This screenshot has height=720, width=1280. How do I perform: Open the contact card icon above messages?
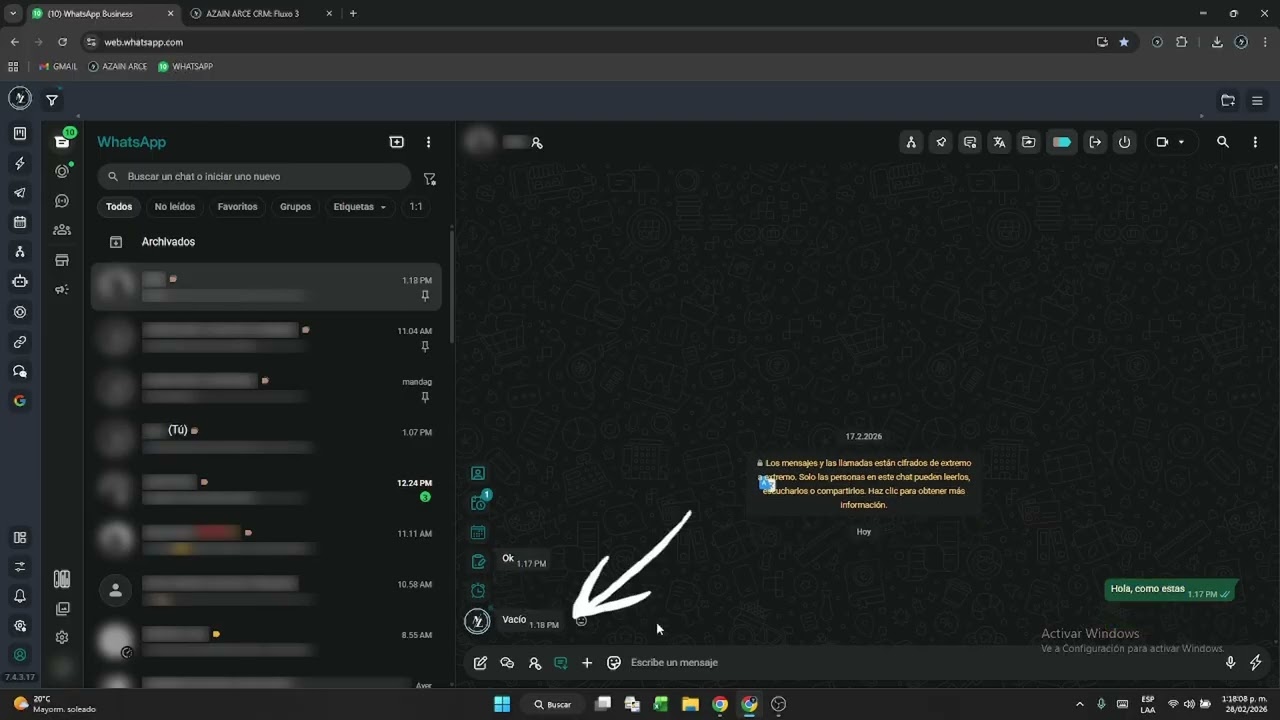point(478,473)
